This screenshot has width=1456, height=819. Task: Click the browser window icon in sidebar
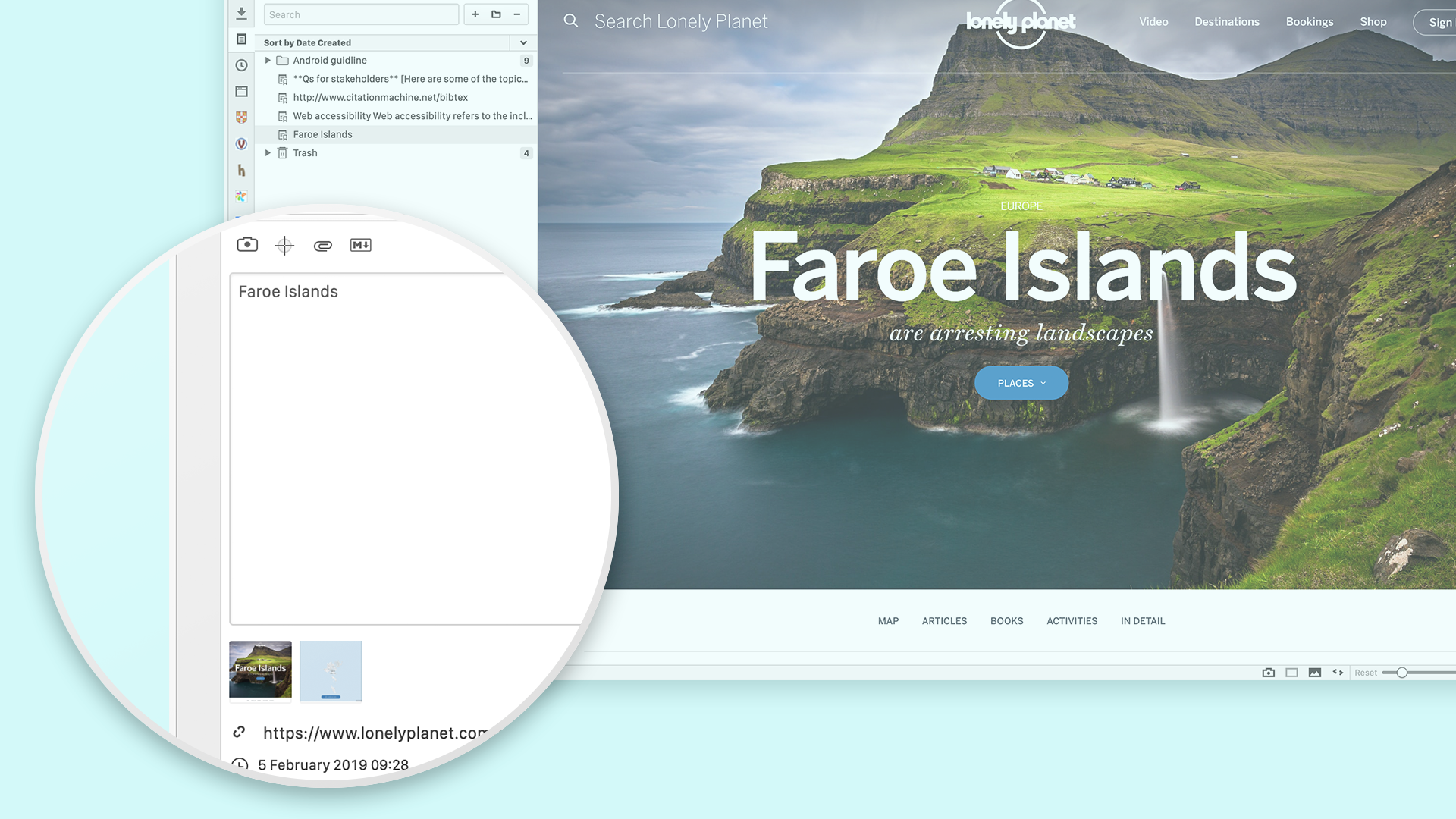241,92
